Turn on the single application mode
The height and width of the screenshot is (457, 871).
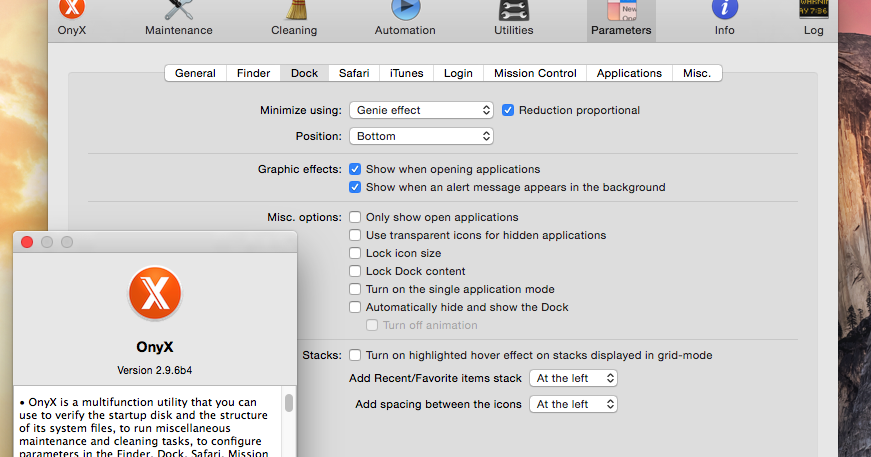click(x=355, y=289)
